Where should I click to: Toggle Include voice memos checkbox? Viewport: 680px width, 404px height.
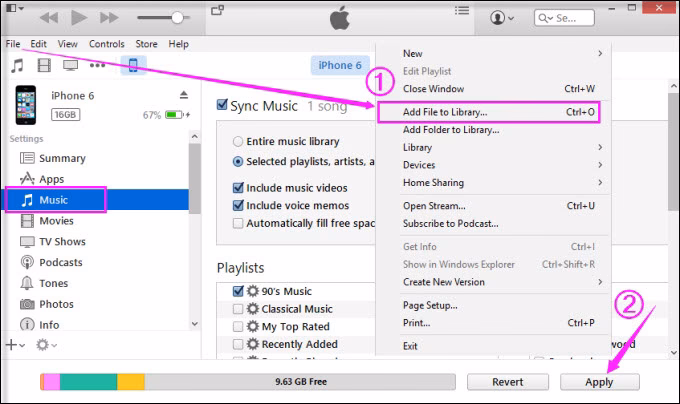(x=238, y=205)
